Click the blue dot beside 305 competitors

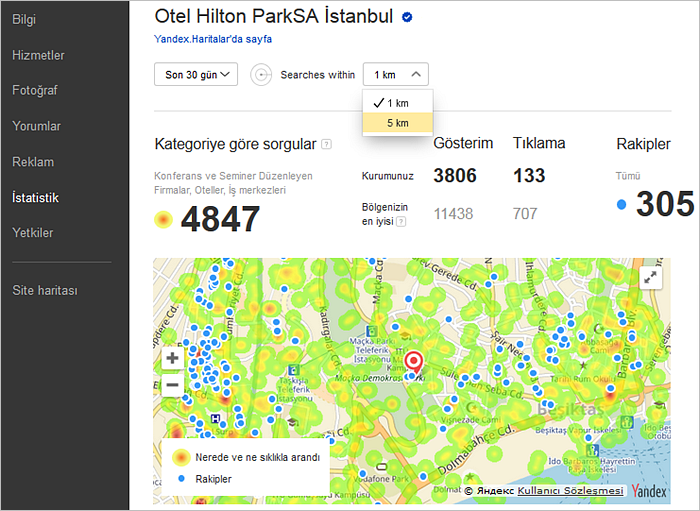[621, 205]
